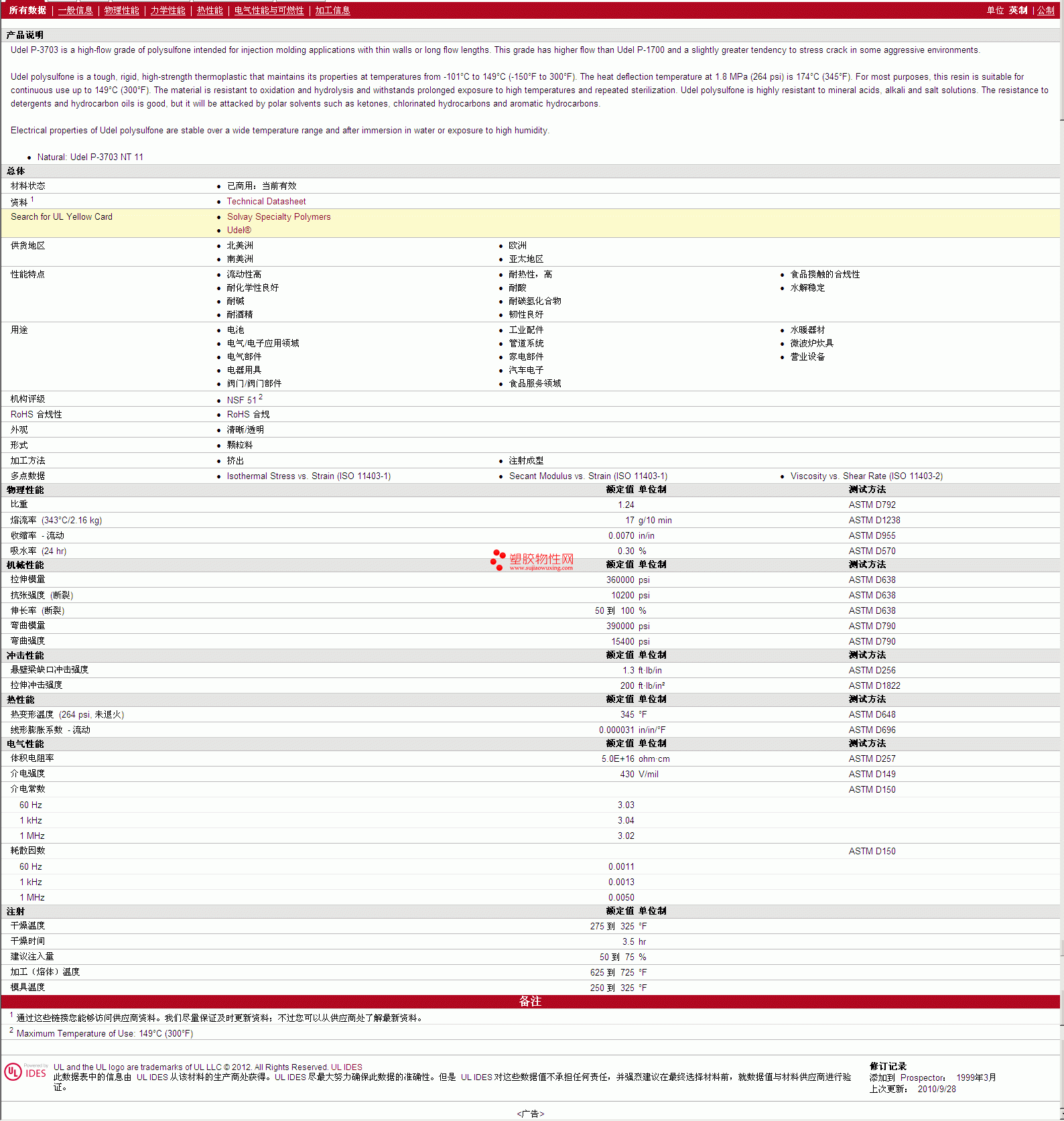Open the Udel® yellow card link
The image size is (1064, 1121).
(239, 230)
